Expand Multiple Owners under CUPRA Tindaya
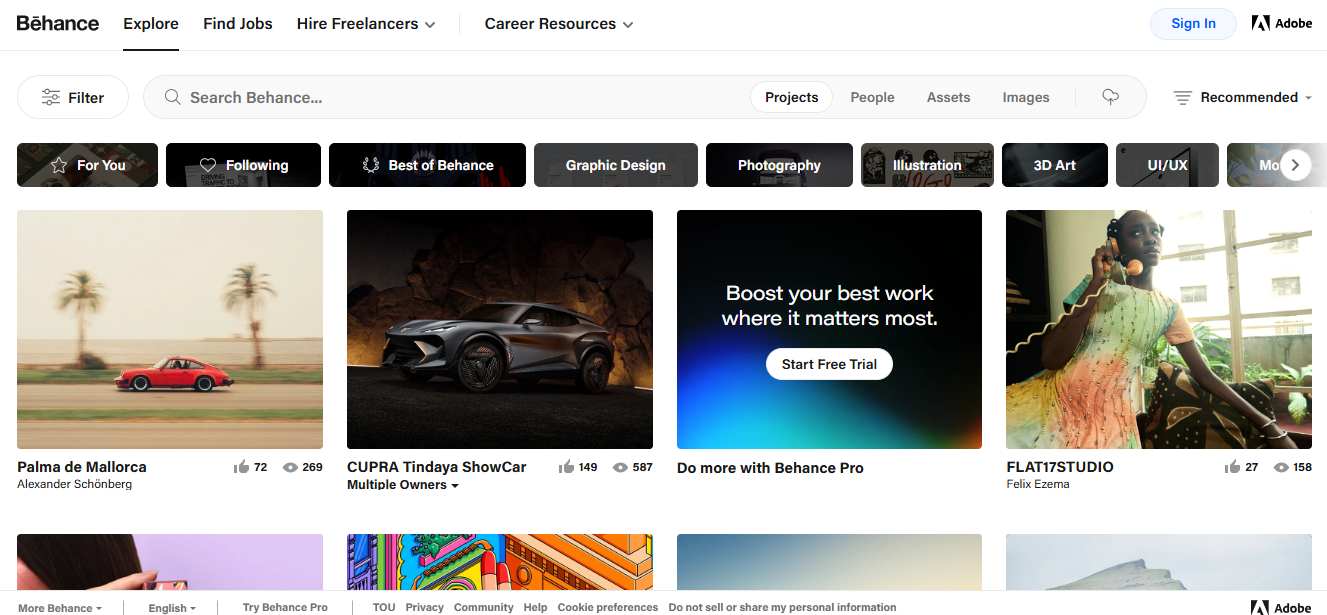The image size is (1327, 615). [403, 485]
